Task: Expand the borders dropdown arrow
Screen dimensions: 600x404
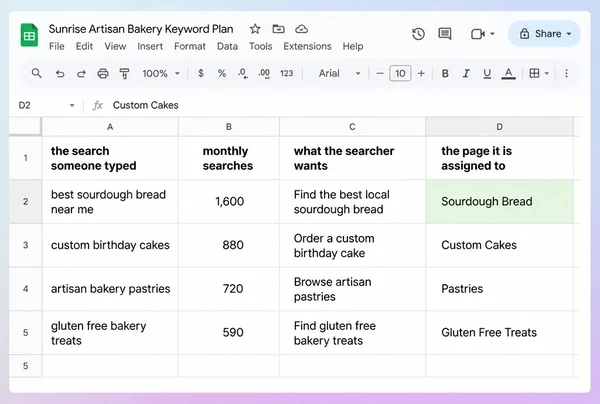Action: [546, 73]
